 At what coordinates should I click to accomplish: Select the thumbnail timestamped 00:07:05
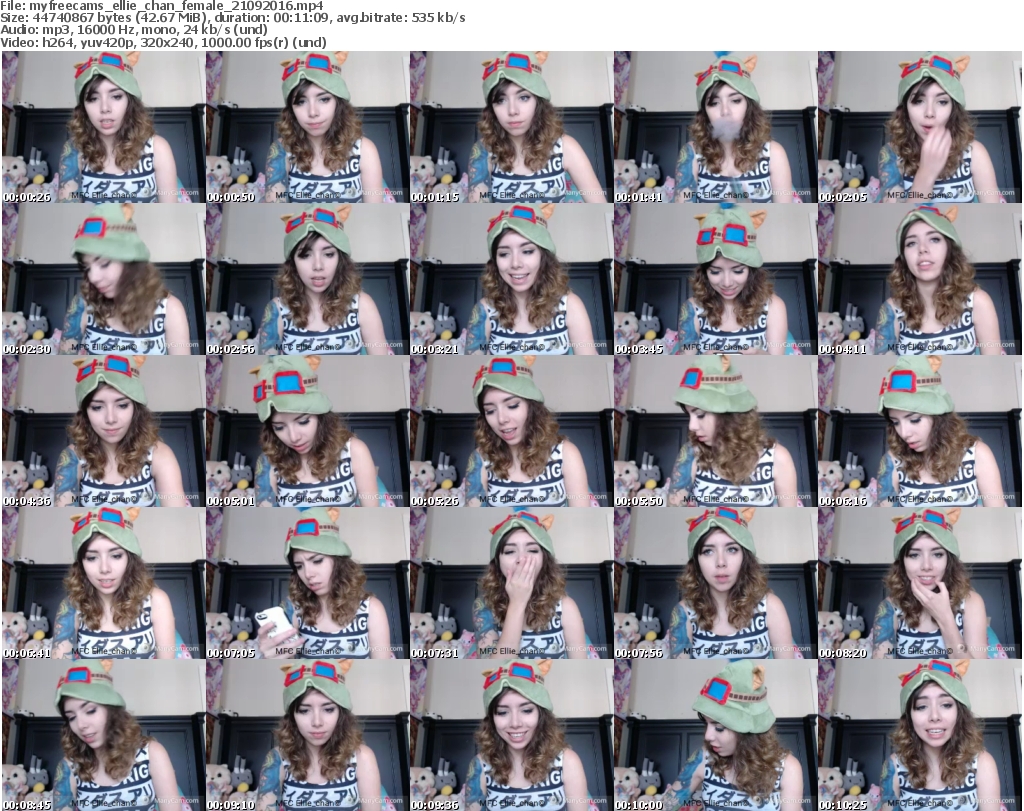(308, 583)
